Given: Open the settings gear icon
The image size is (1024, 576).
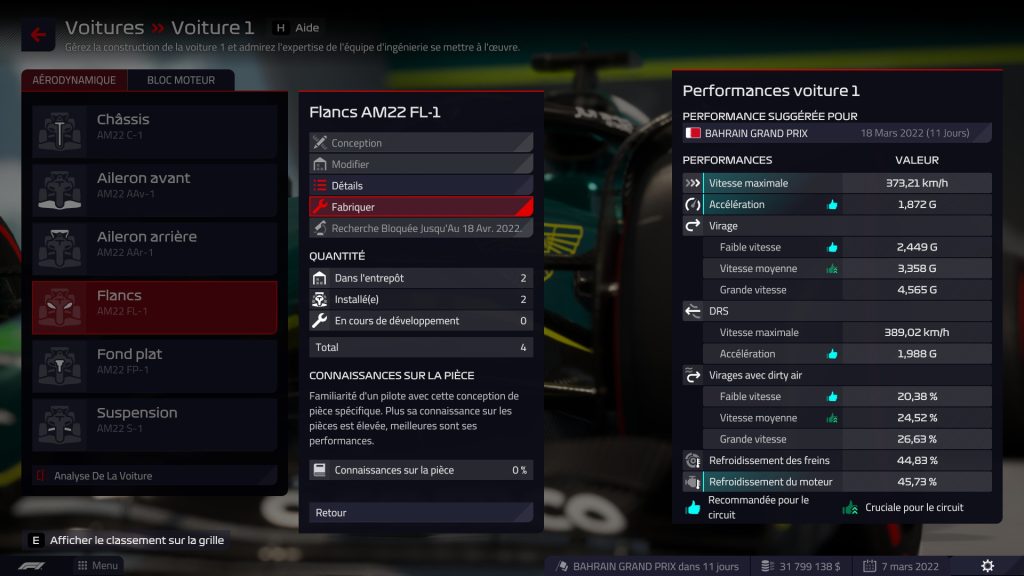Looking at the screenshot, I should (x=987, y=566).
